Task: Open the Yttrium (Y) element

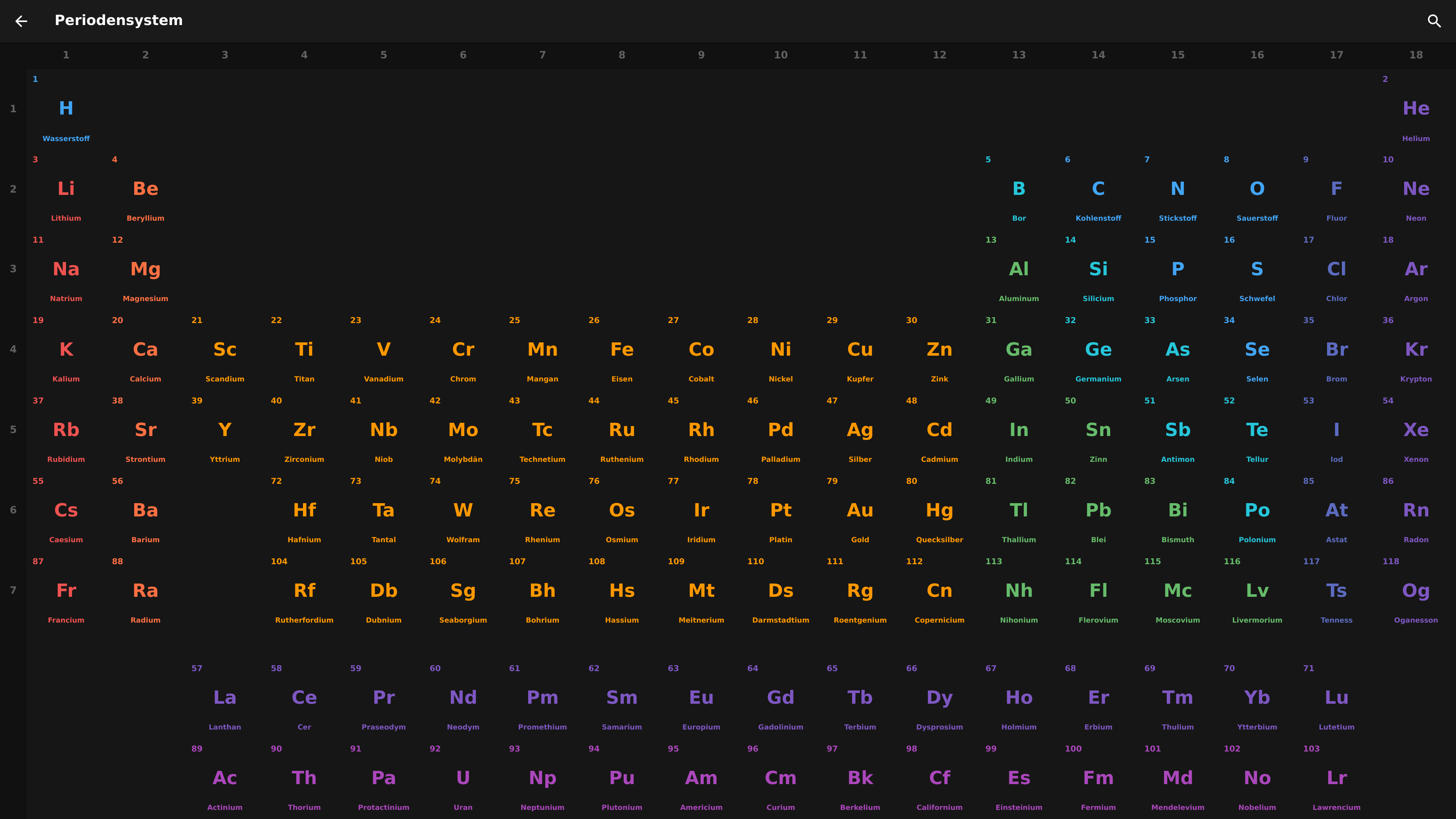Action: (225, 430)
